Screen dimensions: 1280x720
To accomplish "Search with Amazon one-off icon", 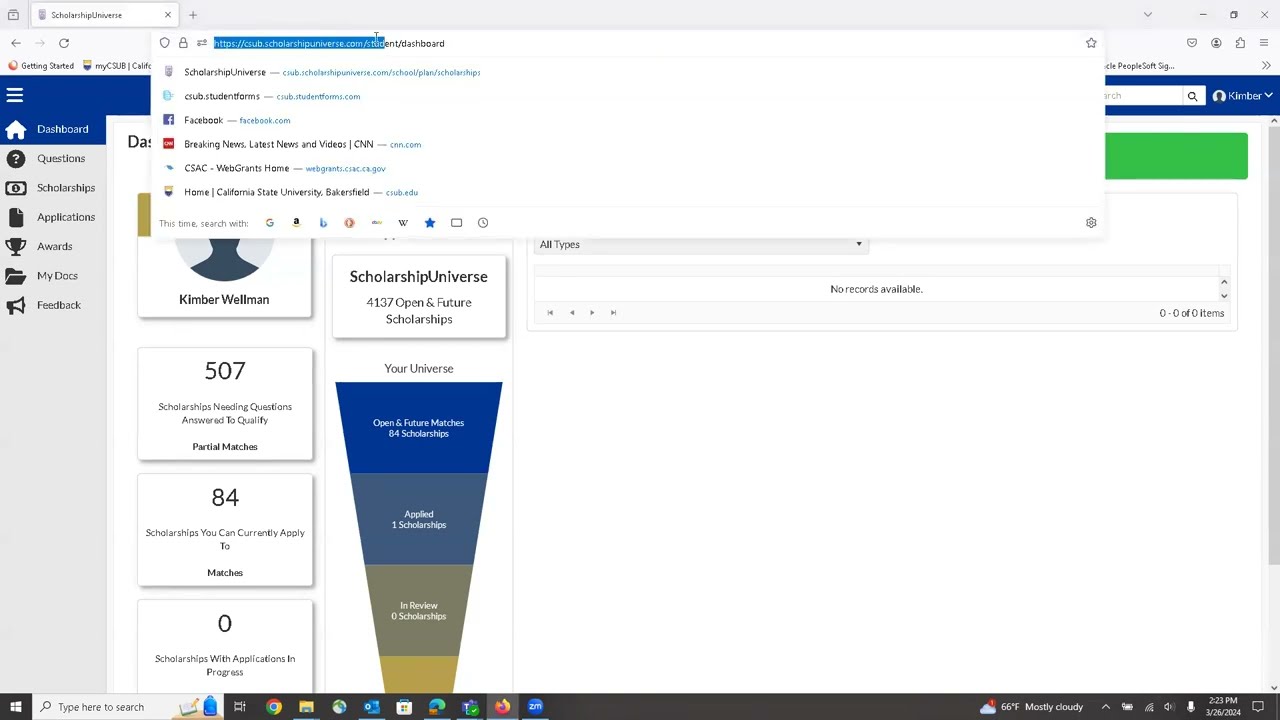I will pos(296,223).
